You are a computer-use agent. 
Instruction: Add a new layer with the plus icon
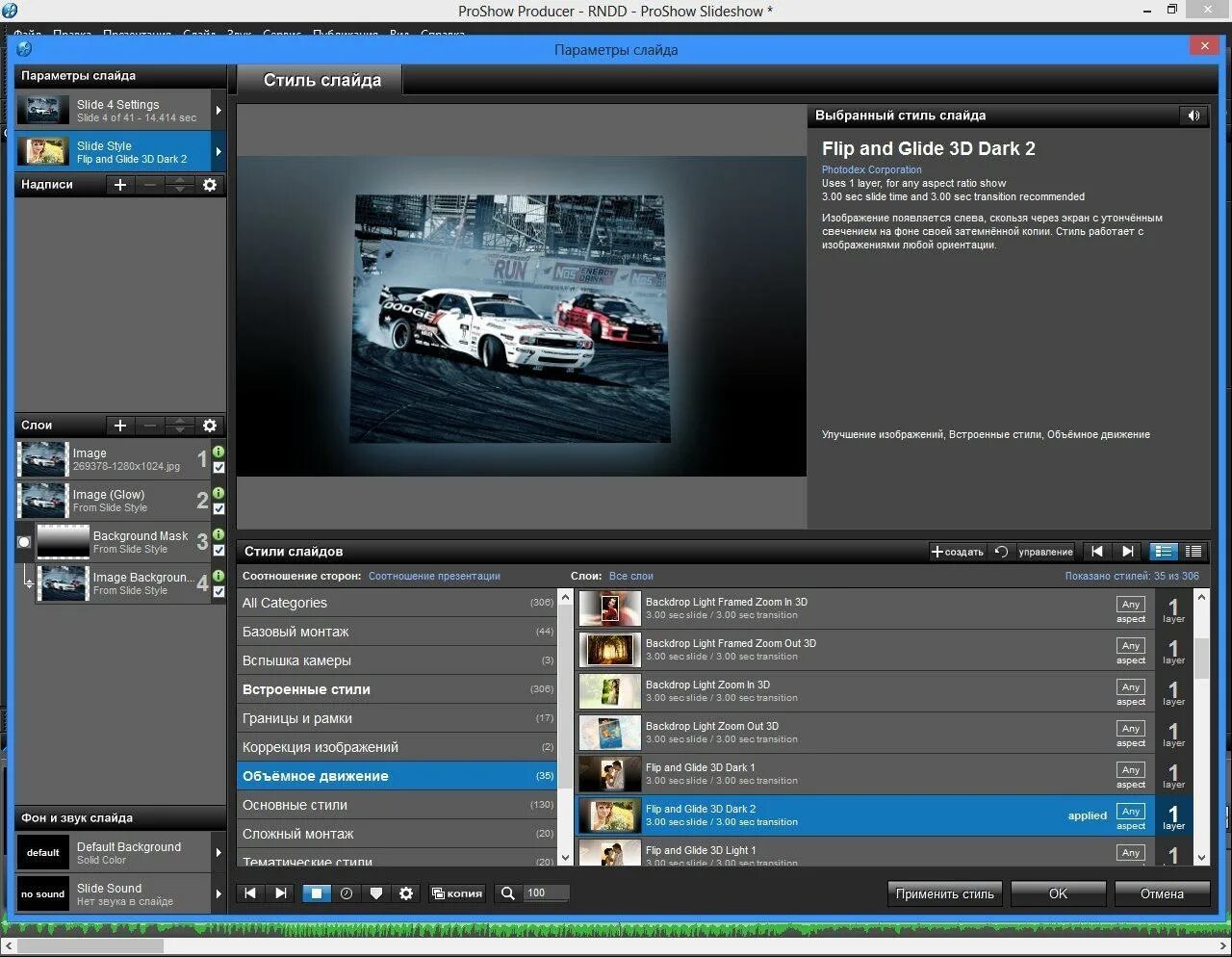tap(119, 425)
